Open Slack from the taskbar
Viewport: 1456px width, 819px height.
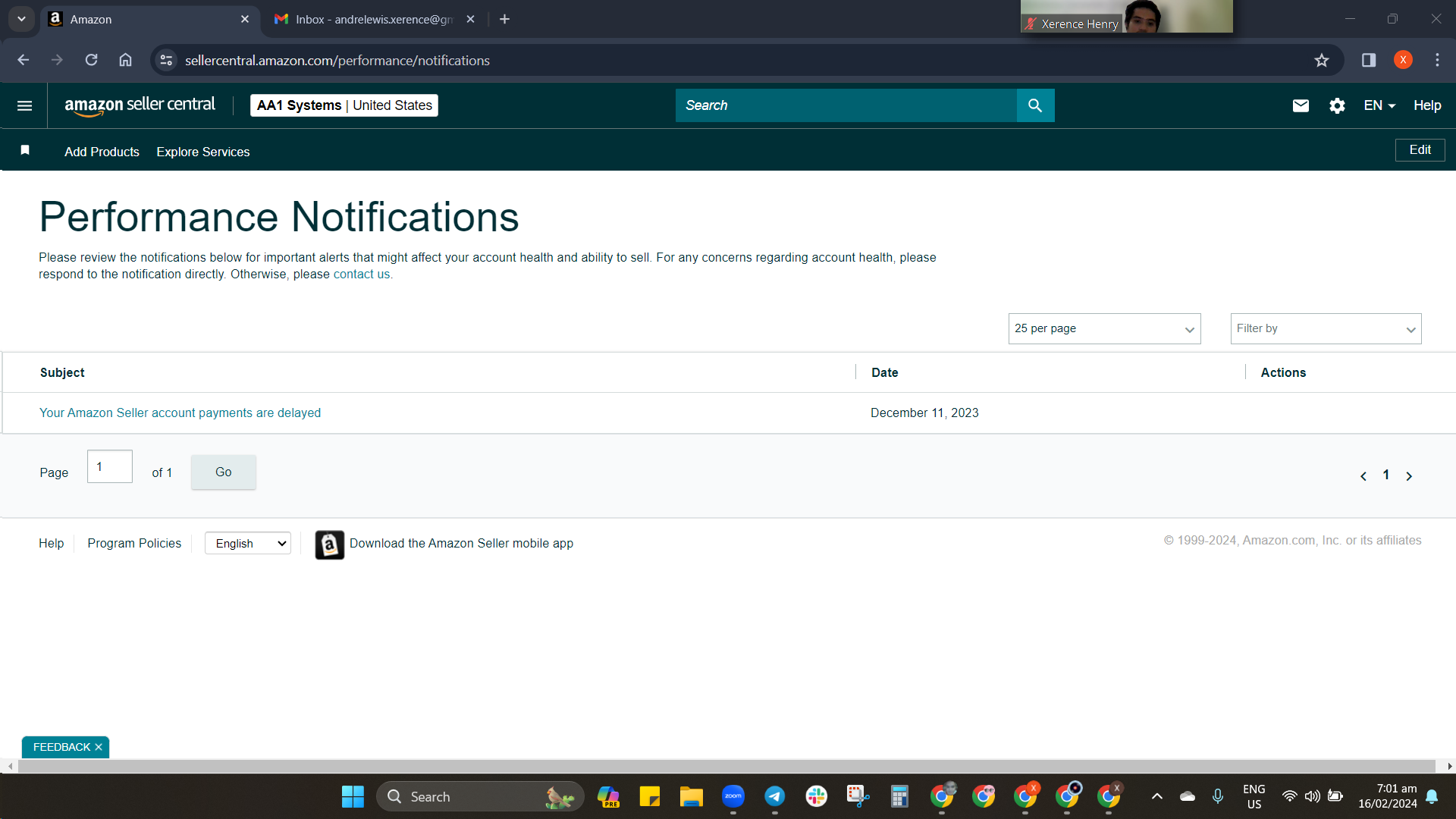click(817, 796)
